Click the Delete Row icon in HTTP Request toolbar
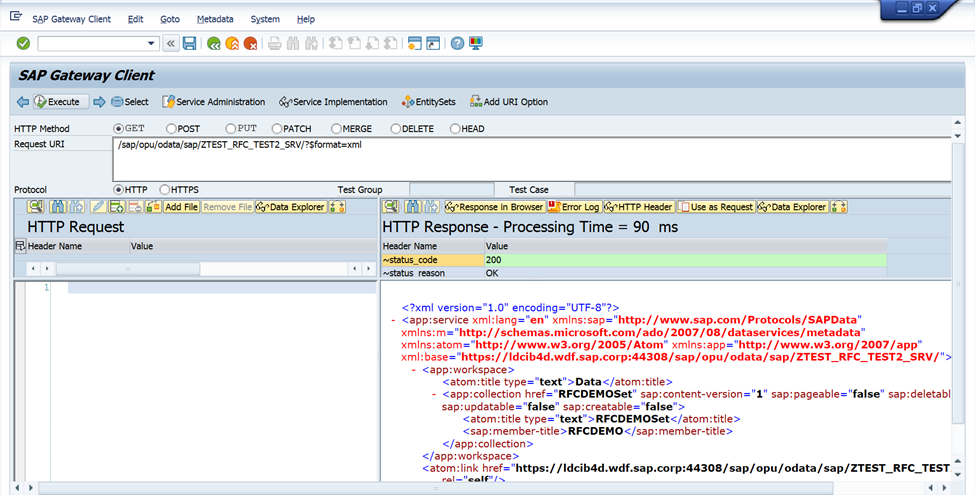 [135, 206]
